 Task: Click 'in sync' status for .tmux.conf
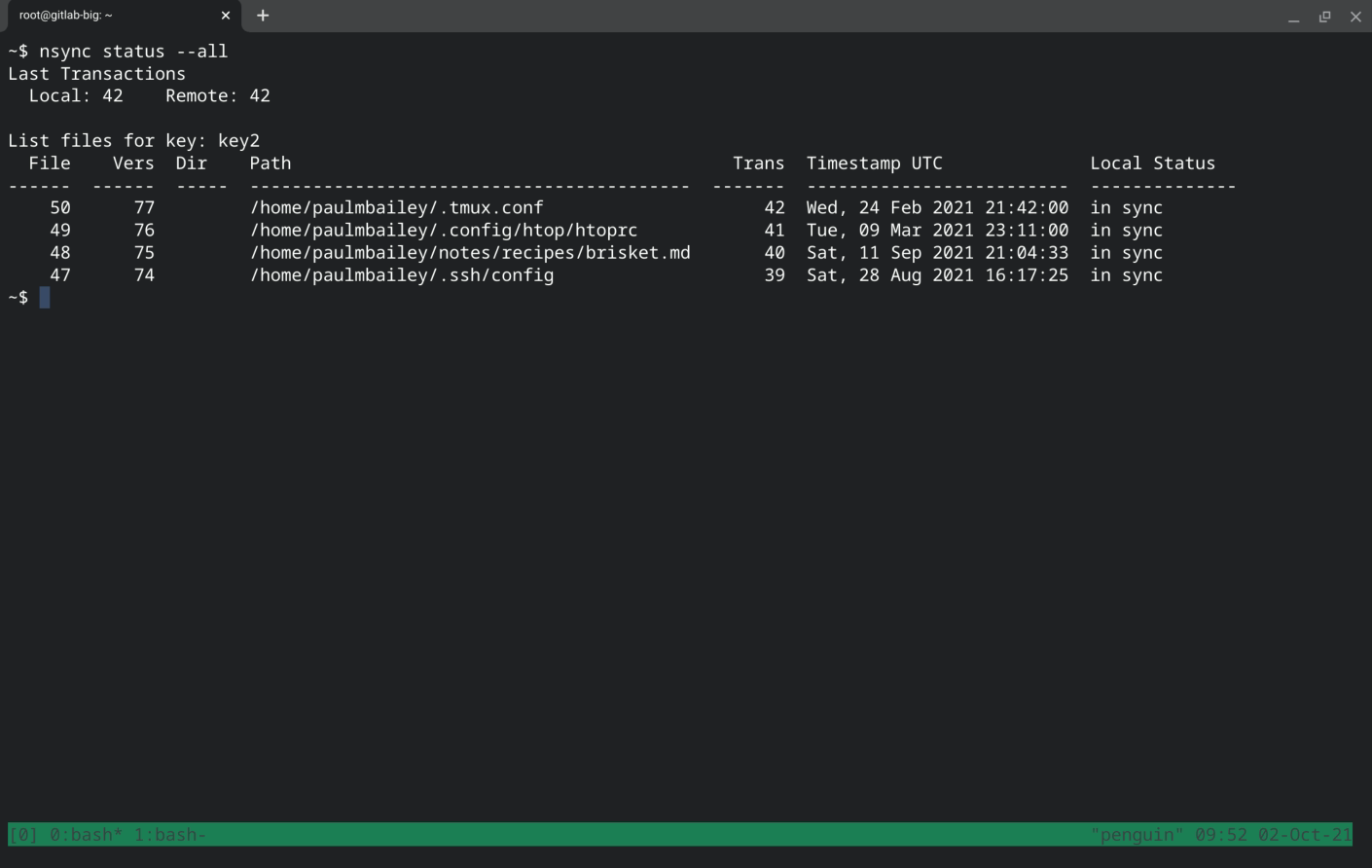click(x=1127, y=208)
